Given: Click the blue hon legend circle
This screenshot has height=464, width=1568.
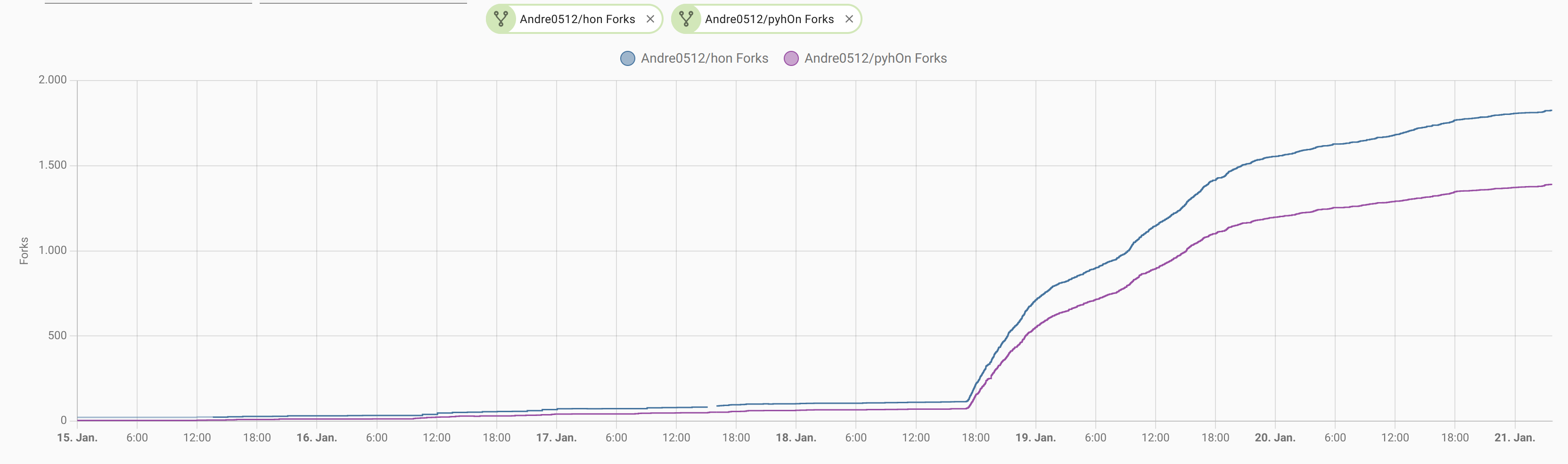Looking at the screenshot, I should click(628, 58).
